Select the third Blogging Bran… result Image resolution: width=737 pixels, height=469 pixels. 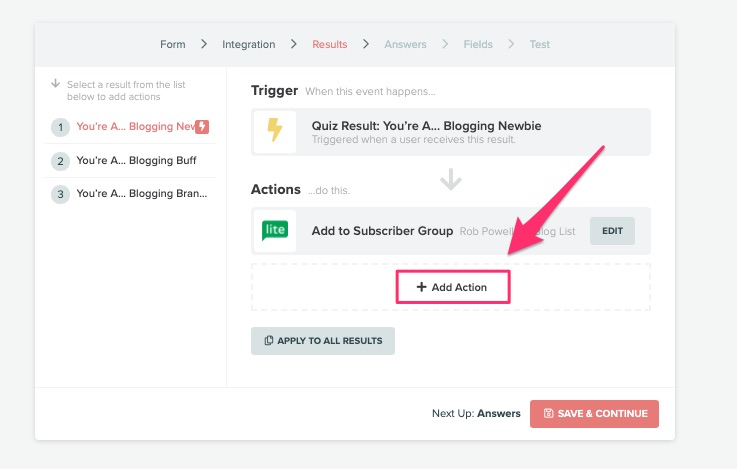(x=141, y=194)
